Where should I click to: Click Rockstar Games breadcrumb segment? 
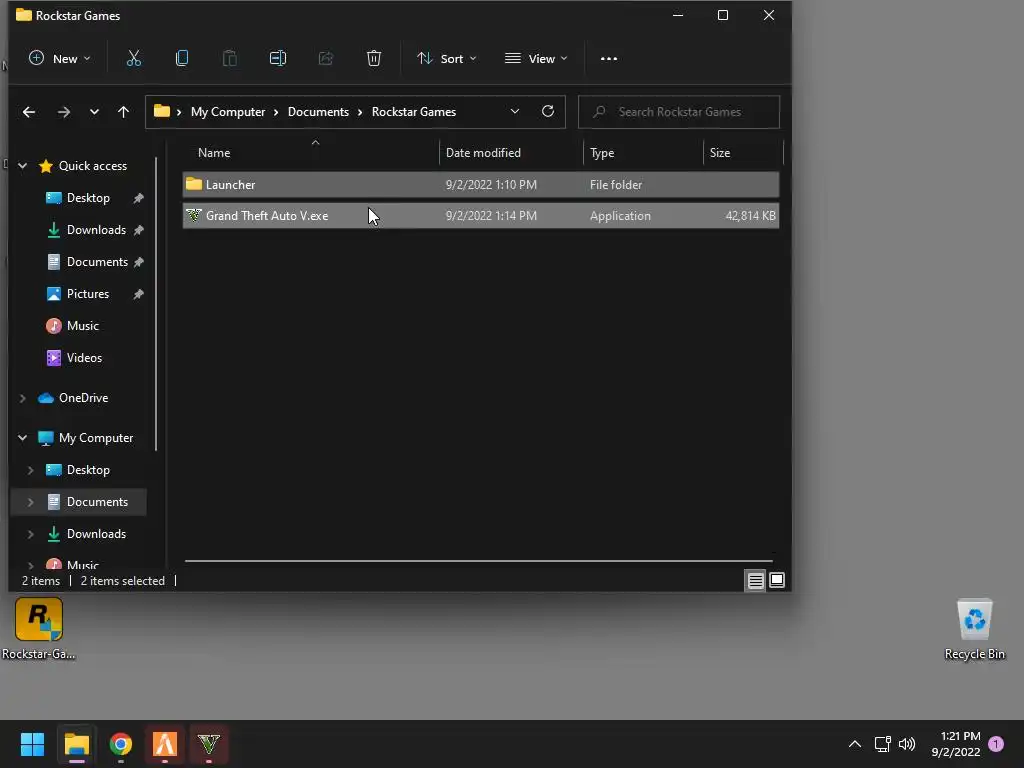tap(414, 112)
